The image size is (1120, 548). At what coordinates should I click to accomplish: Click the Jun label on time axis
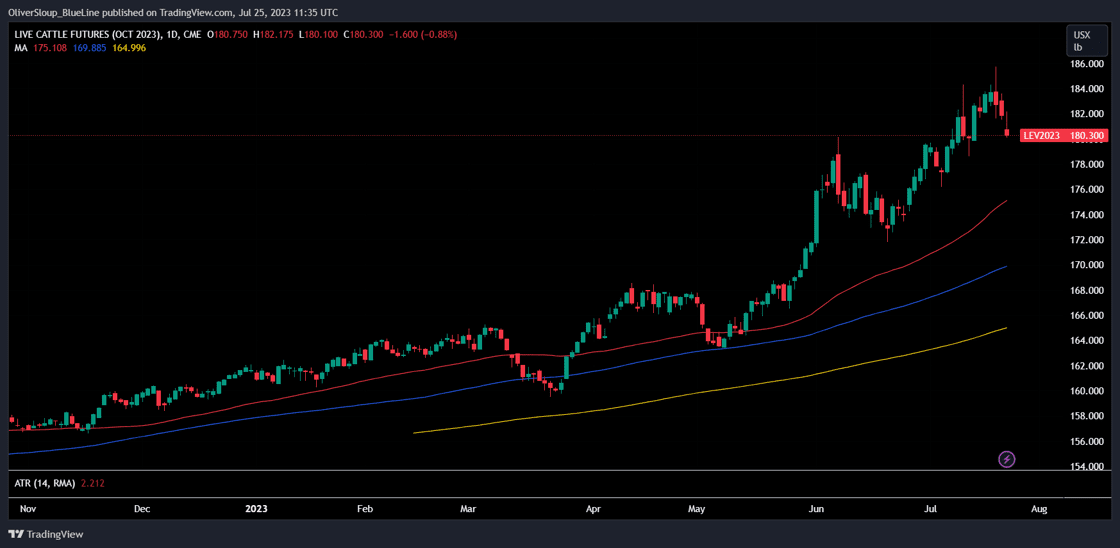(x=818, y=509)
